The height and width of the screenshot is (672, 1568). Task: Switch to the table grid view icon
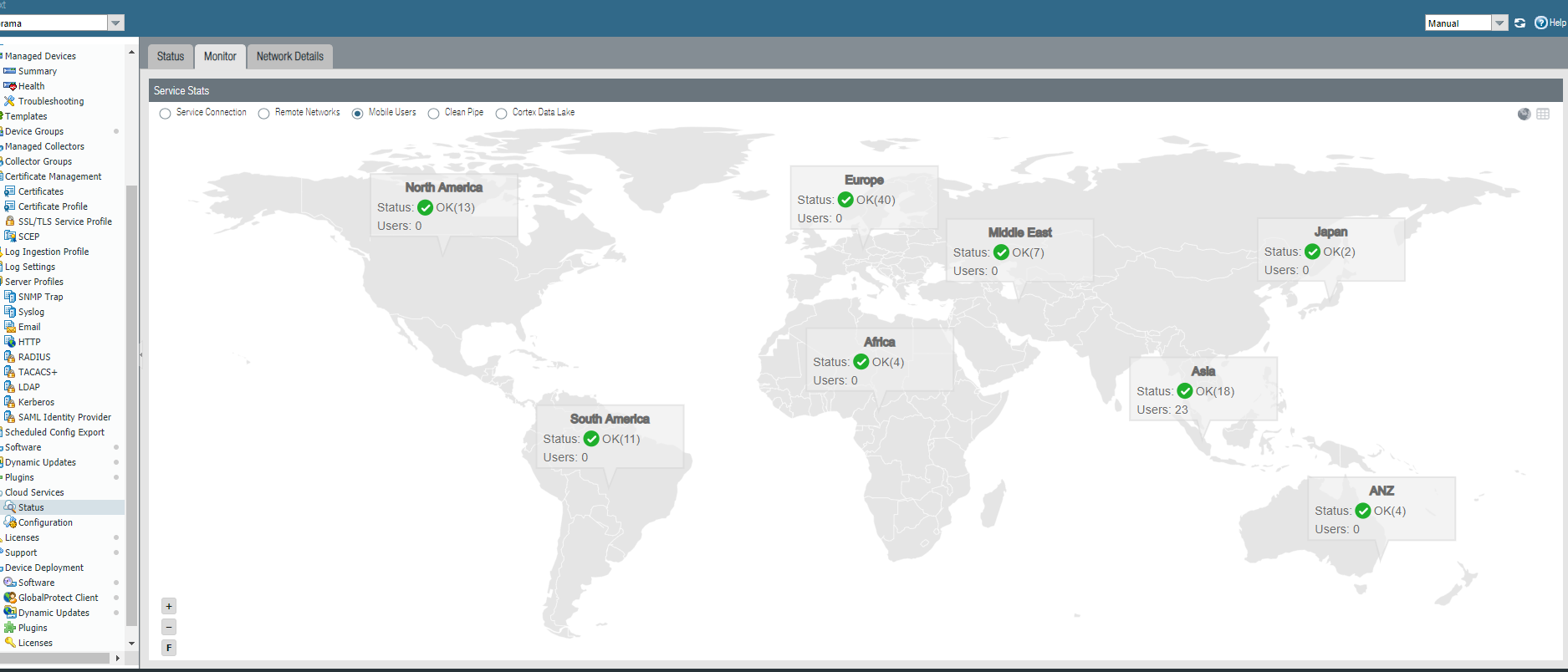pos(1543,114)
